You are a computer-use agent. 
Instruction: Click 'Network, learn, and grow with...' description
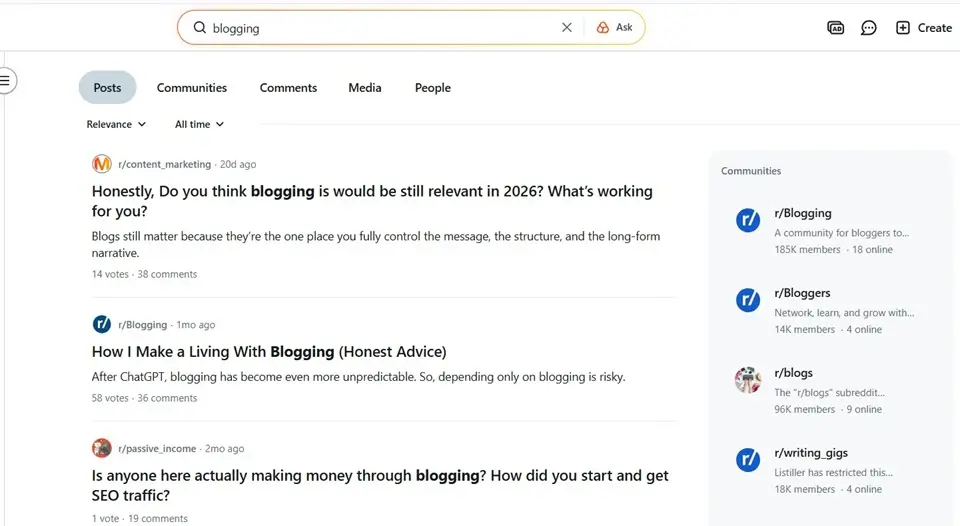pos(844,312)
